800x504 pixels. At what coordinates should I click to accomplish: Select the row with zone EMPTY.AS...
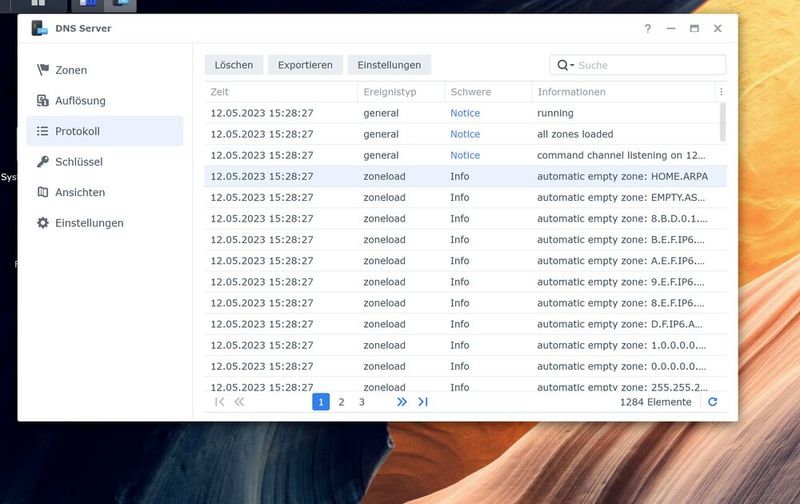(x=465, y=197)
